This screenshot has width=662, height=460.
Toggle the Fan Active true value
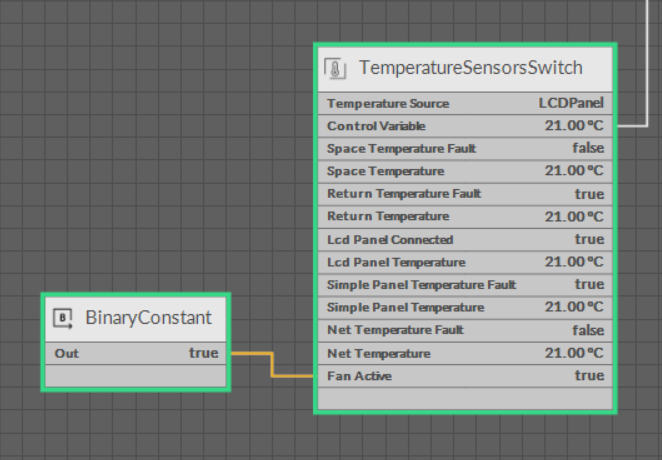pos(589,376)
